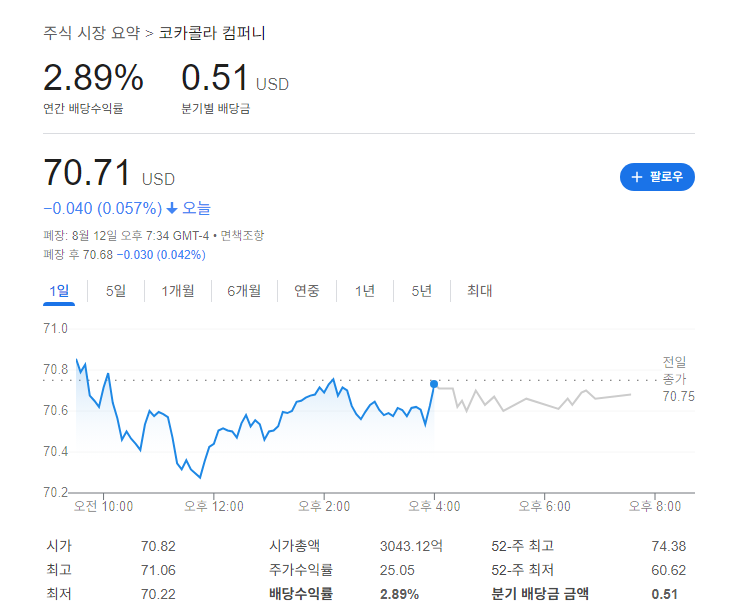
Task: Click the blue closing price dot on chart
Action: (434, 384)
